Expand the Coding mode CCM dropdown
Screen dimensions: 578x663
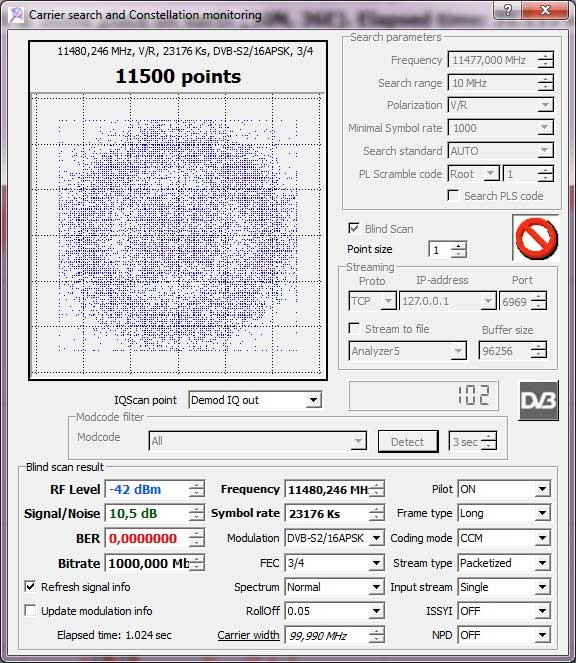pyautogui.click(x=542, y=538)
